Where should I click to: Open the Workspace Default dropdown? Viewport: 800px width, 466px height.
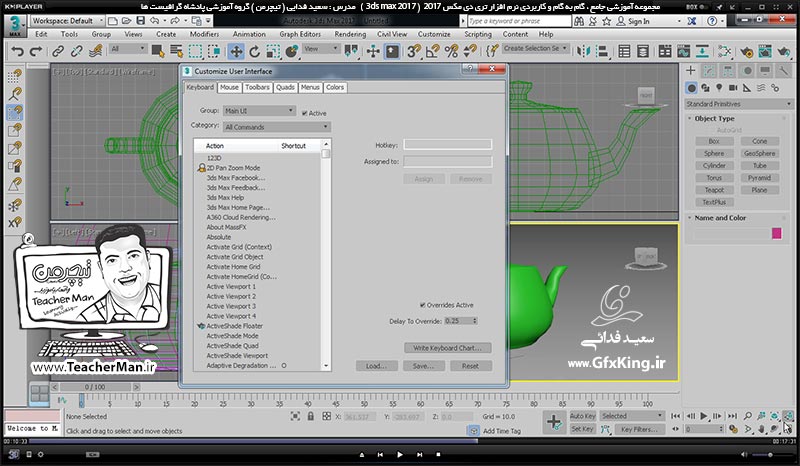tap(67, 21)
